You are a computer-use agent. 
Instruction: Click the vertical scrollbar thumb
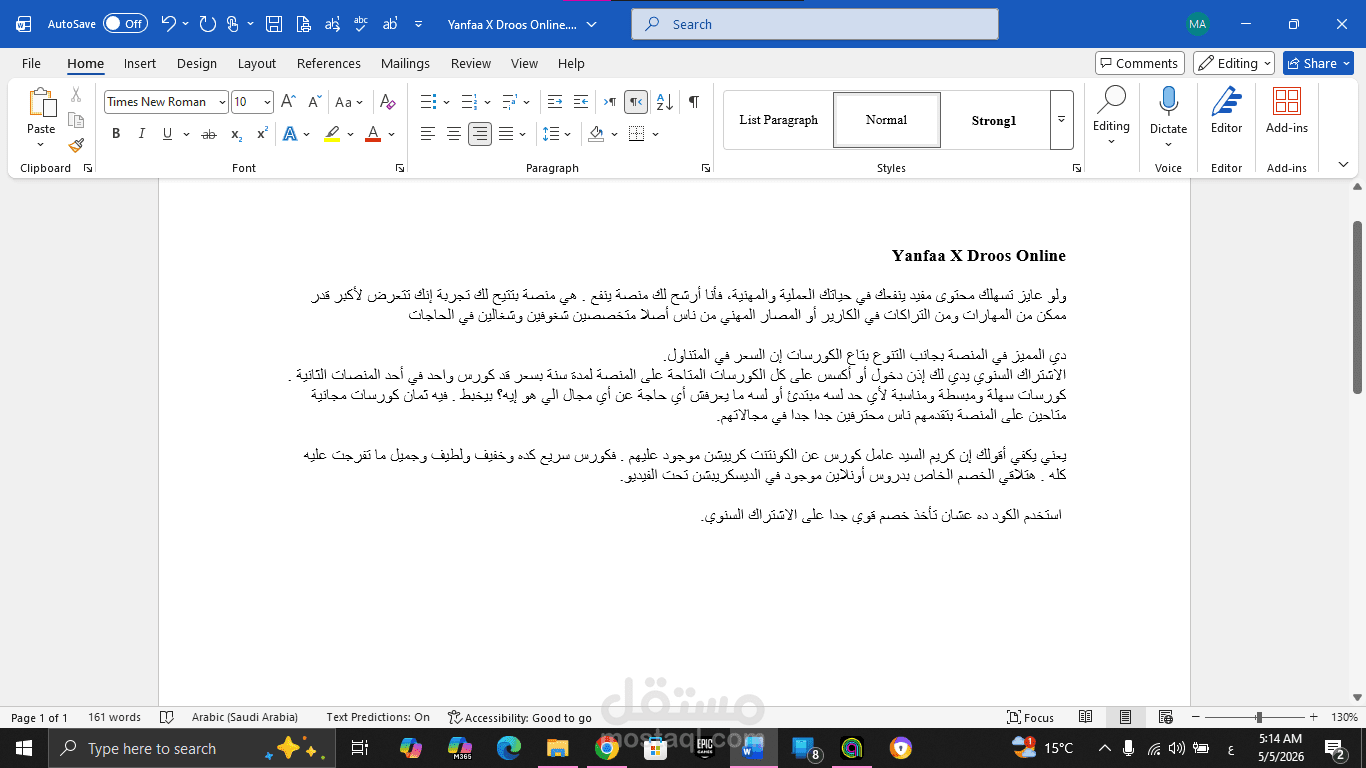1357,306
